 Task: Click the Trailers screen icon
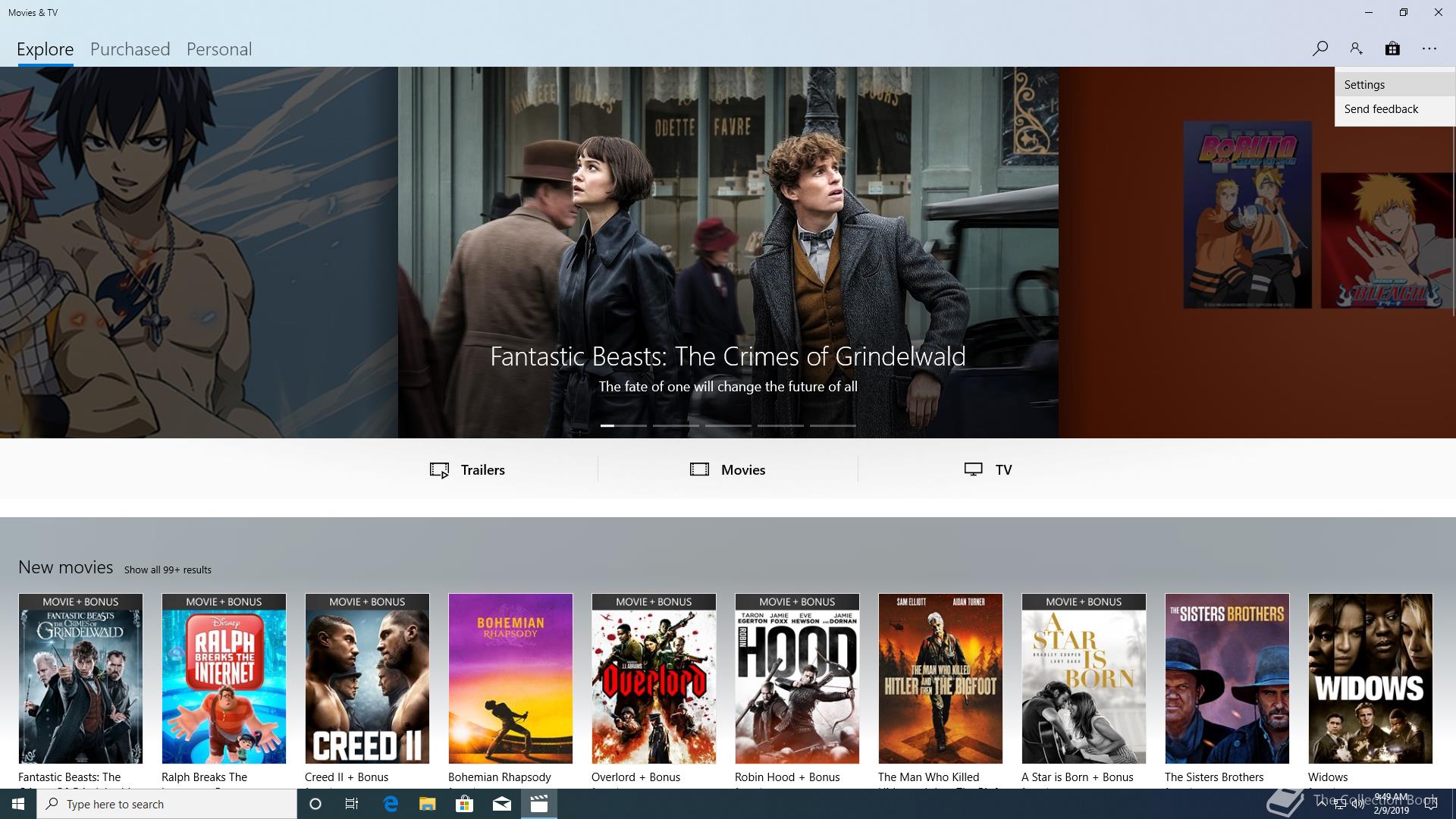click(439, 470)
